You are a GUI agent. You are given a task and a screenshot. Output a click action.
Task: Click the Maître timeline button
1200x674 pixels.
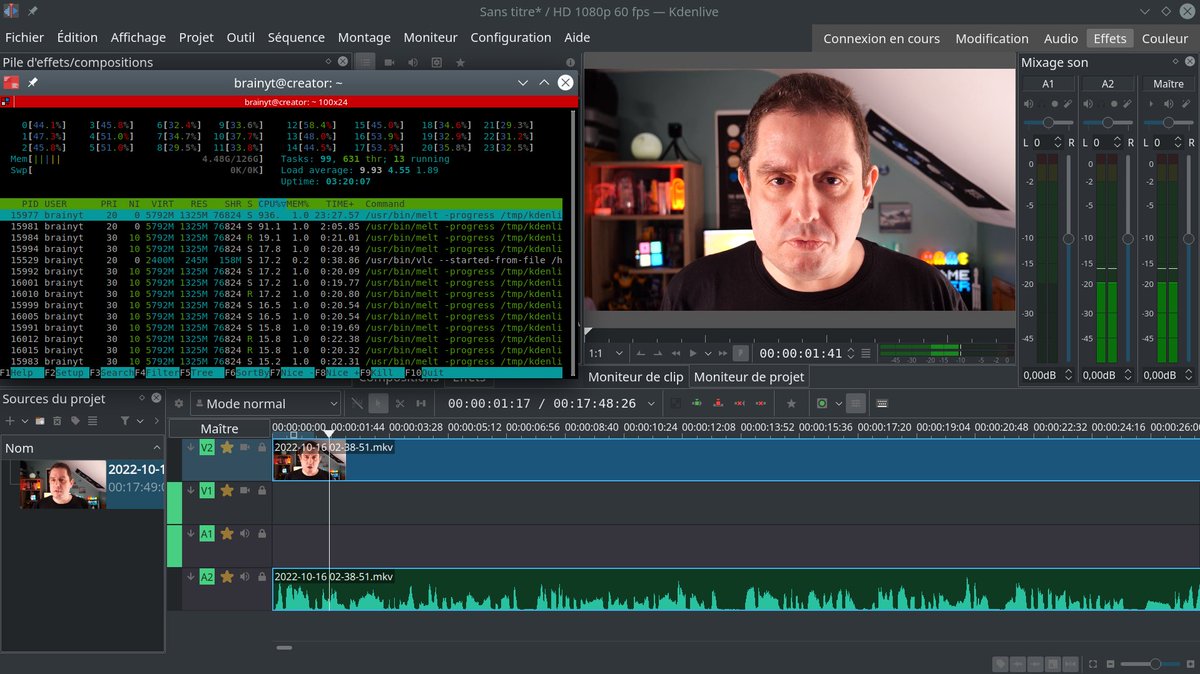(x=219, y=428)
